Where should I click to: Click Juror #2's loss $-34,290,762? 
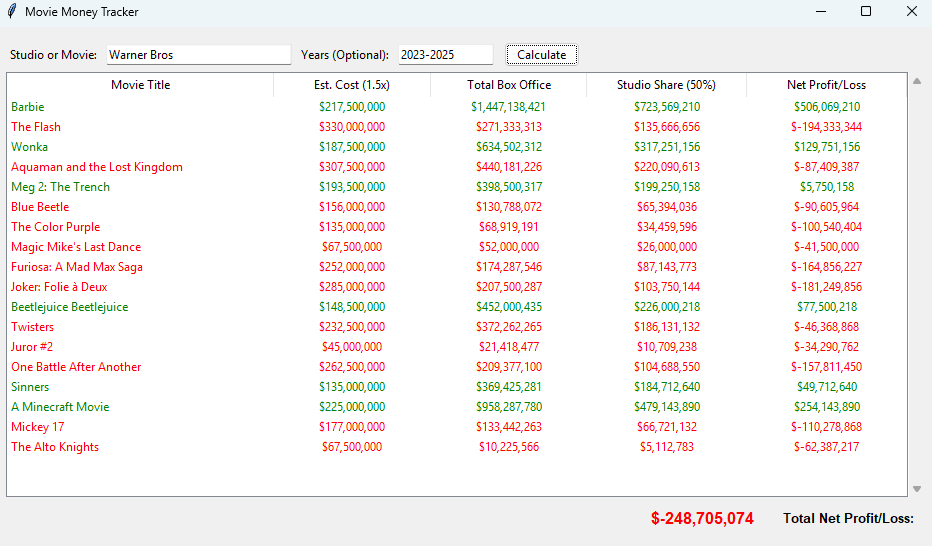[826, 347]
